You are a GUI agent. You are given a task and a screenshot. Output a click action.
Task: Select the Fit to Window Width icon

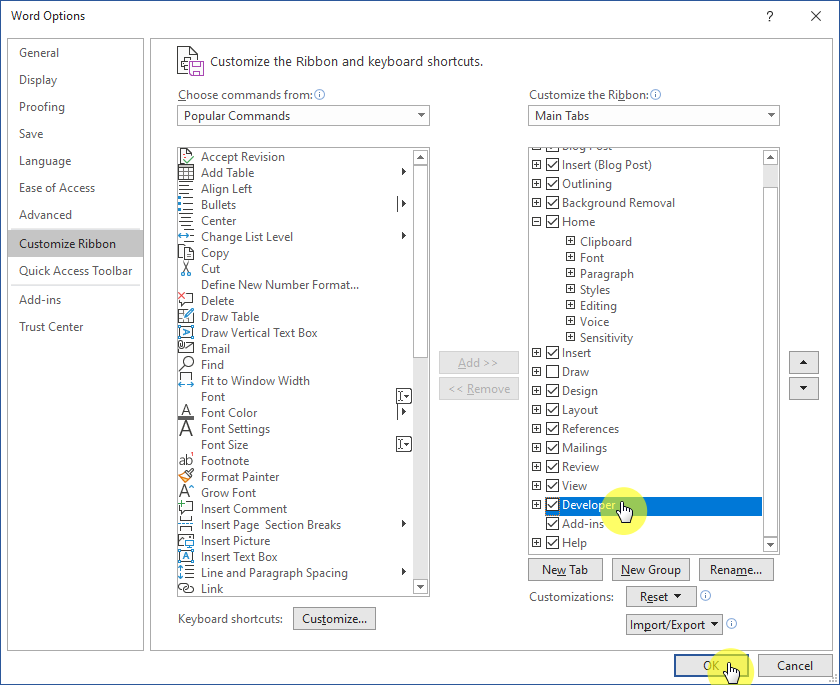[x=186, y=380]
